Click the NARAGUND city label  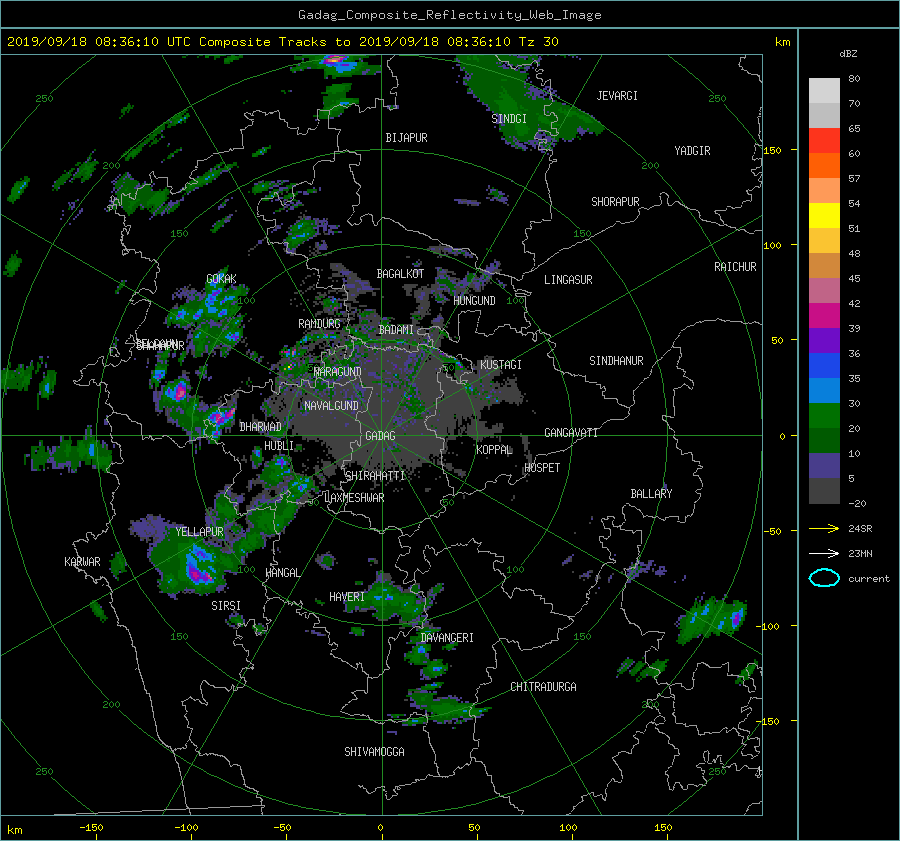tap(338, 372)
